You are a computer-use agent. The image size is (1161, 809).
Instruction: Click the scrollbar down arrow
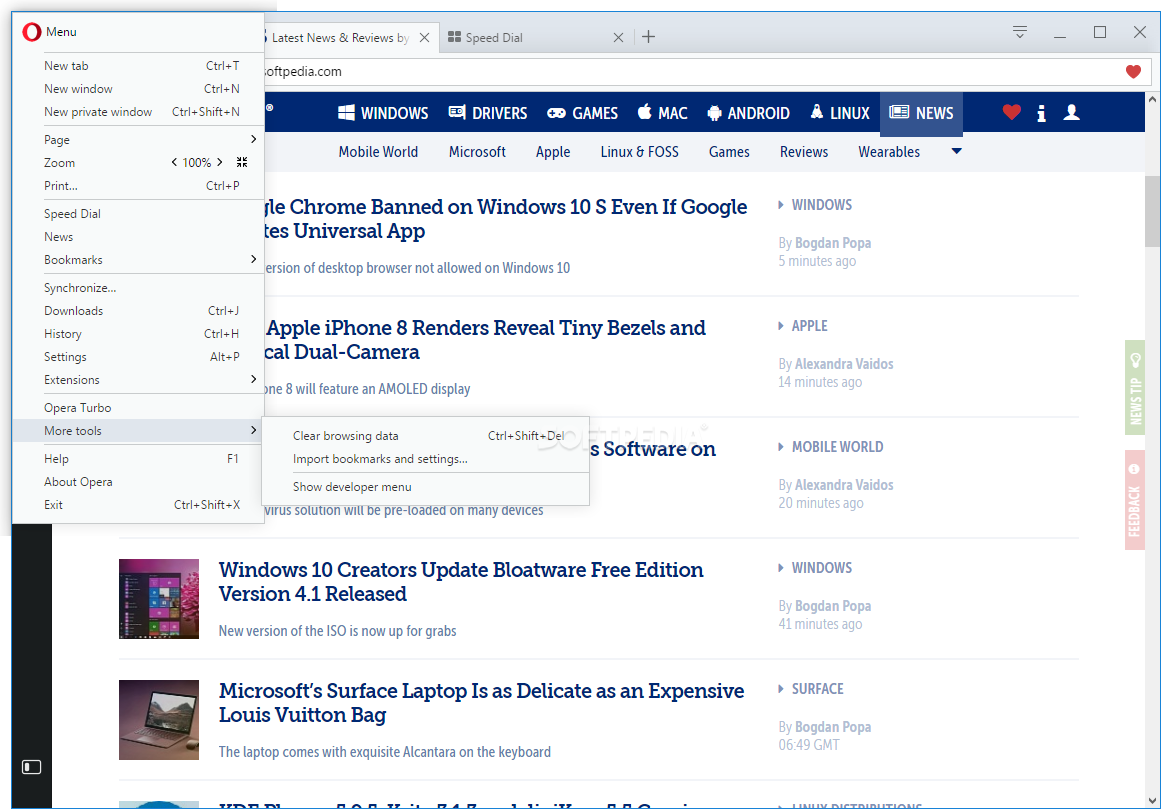click(x=1152, y=801)
